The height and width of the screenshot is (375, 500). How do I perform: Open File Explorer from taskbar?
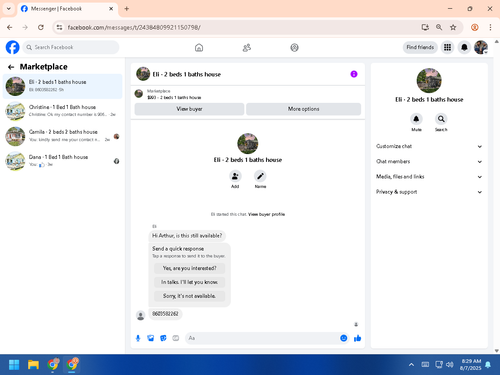point(33,365)
